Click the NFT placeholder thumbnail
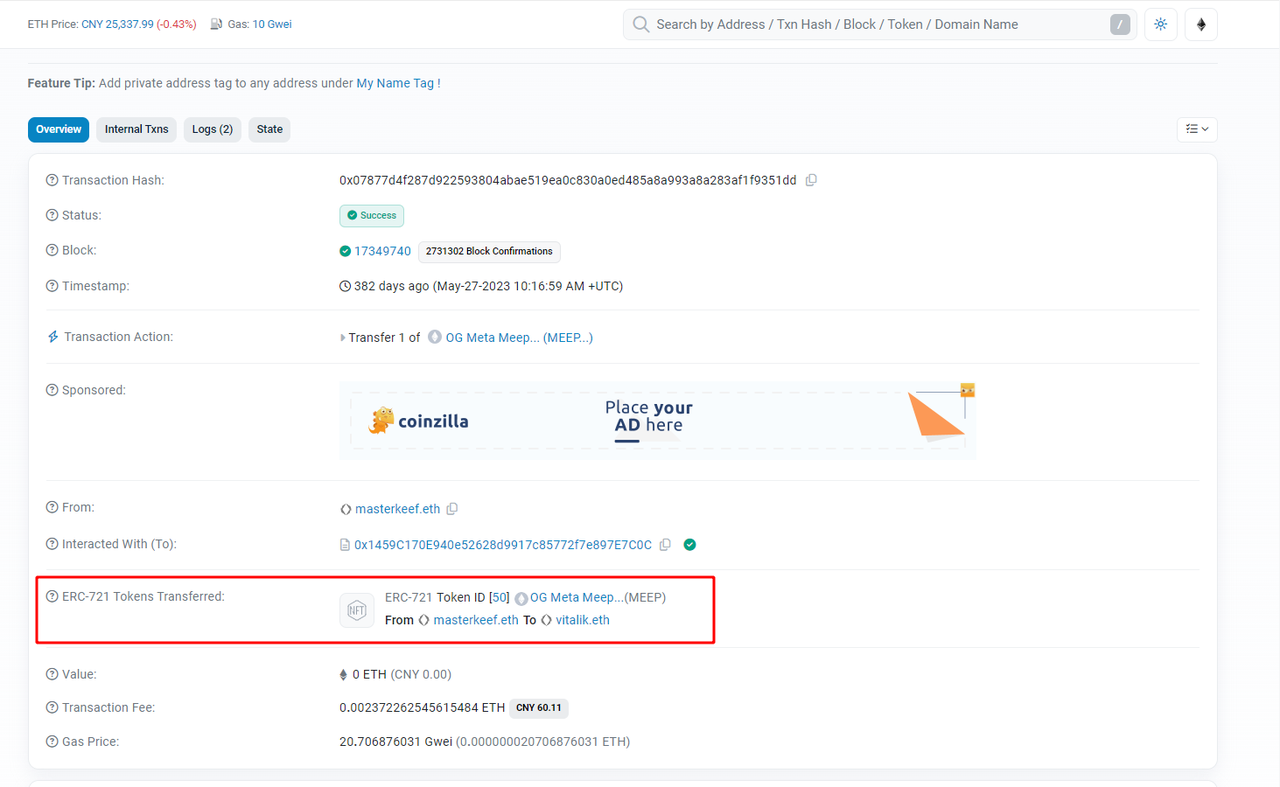 357,610
